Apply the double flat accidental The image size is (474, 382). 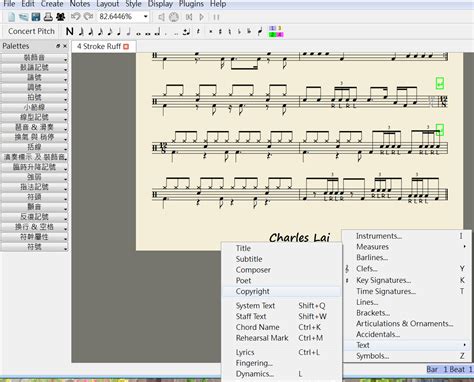pos(249,31)
